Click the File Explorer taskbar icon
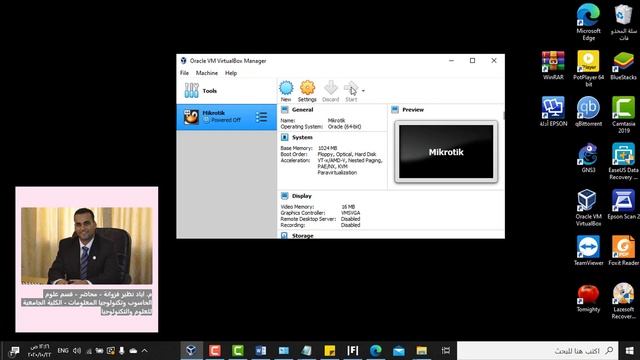The height and width of the screenshot is (360, 640). pyautogui.click(x=422, y=350)
